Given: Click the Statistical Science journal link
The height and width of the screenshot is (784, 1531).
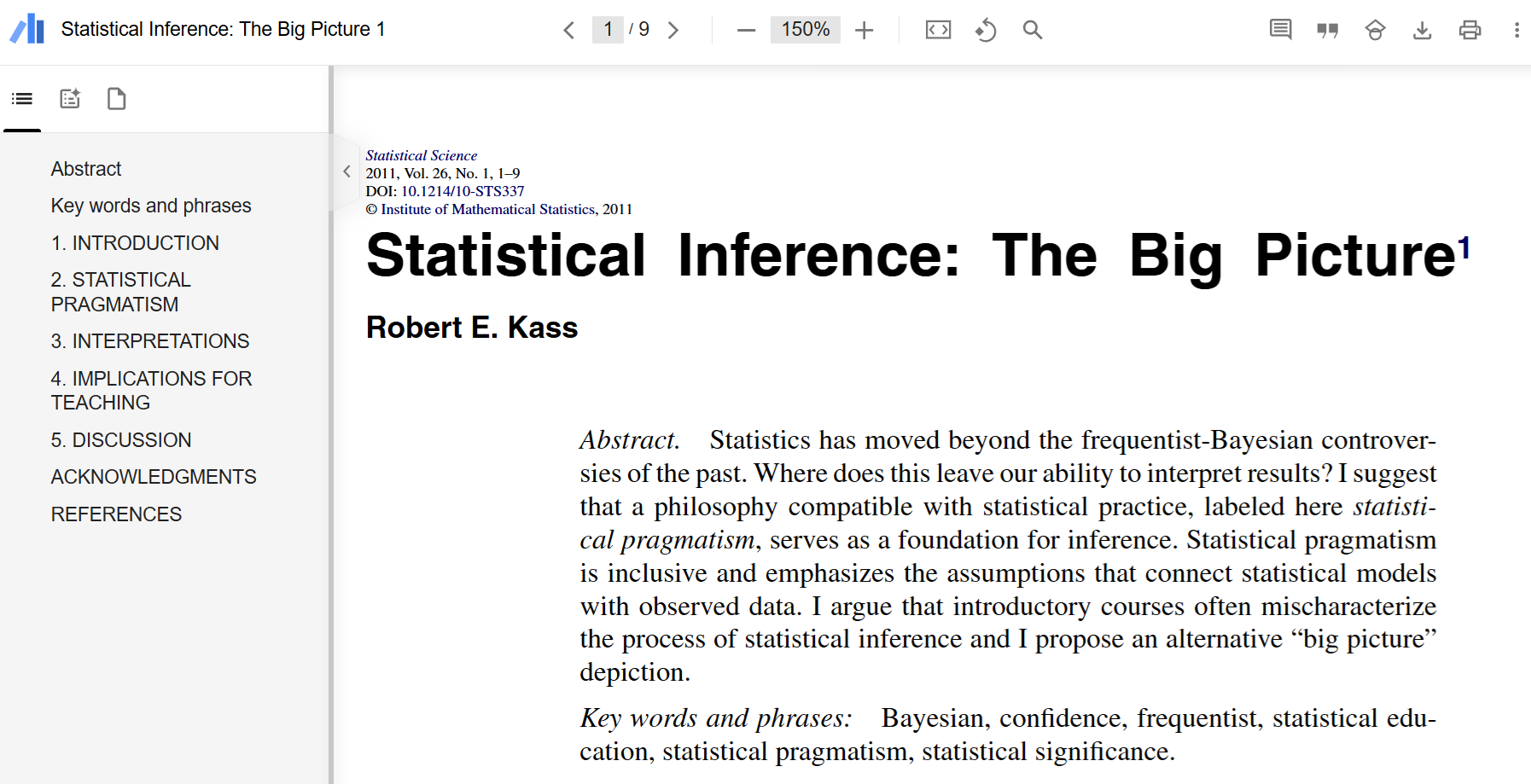Looking at the screenshot, I should click(421, 155).
